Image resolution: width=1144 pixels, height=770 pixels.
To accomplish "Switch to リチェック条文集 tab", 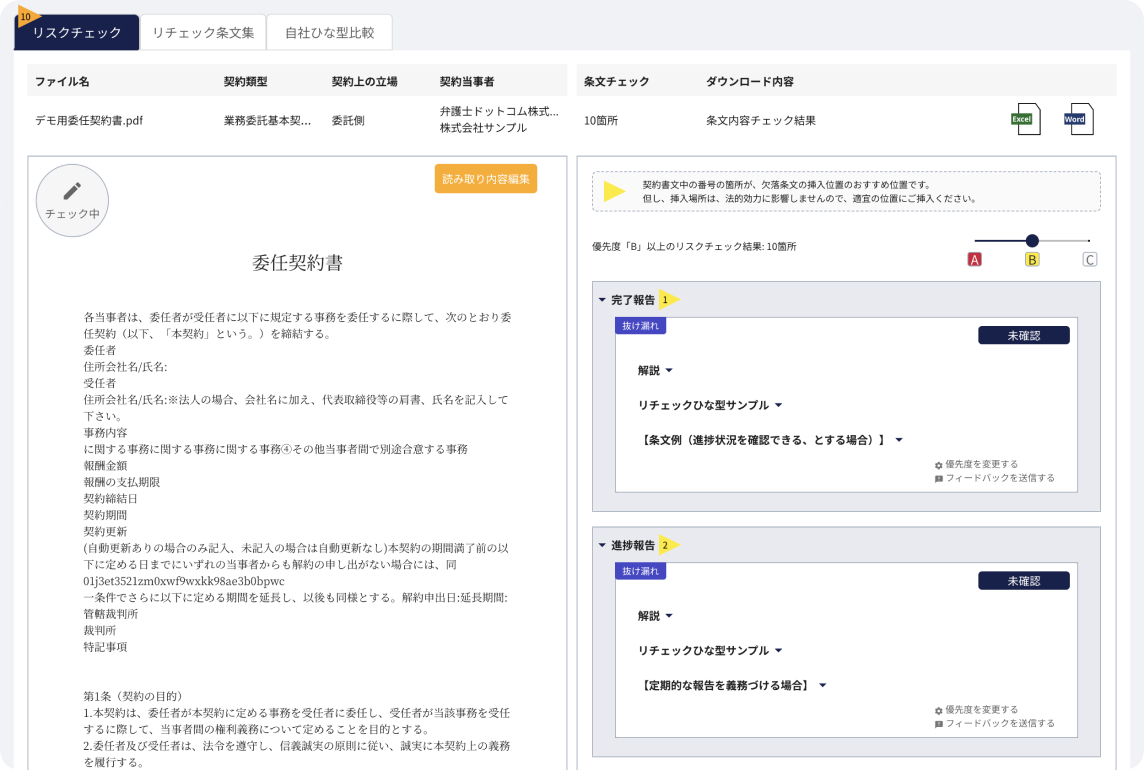I will coord(203,32).
